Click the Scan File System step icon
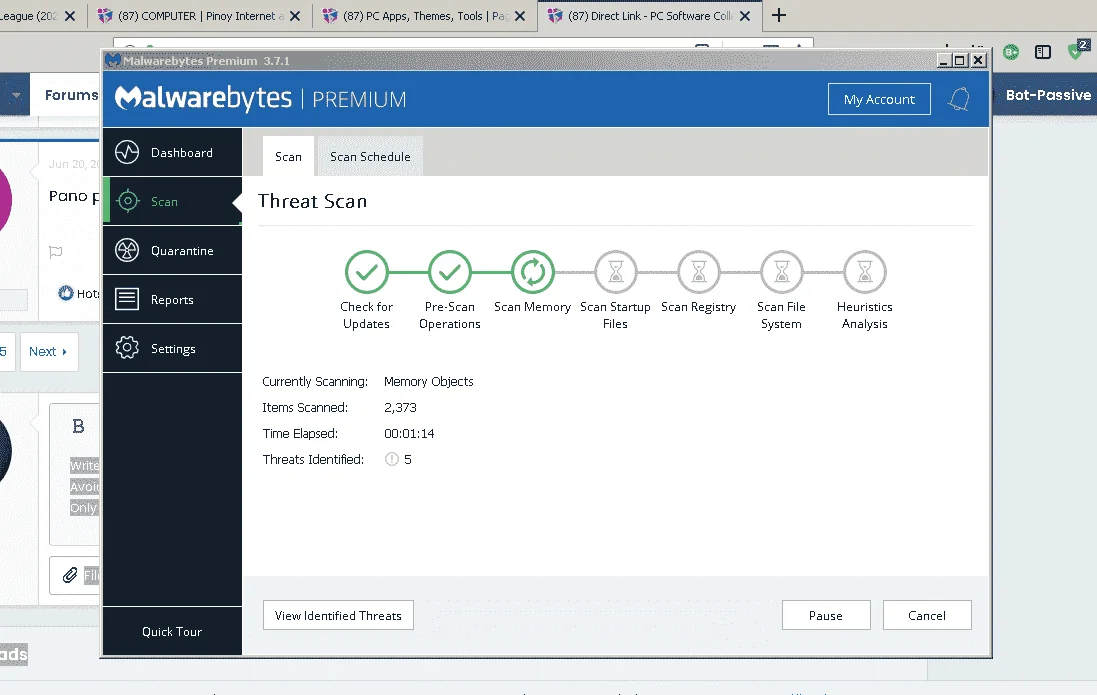This screenshot has width=1097, height=695. [x=781, y=272]
